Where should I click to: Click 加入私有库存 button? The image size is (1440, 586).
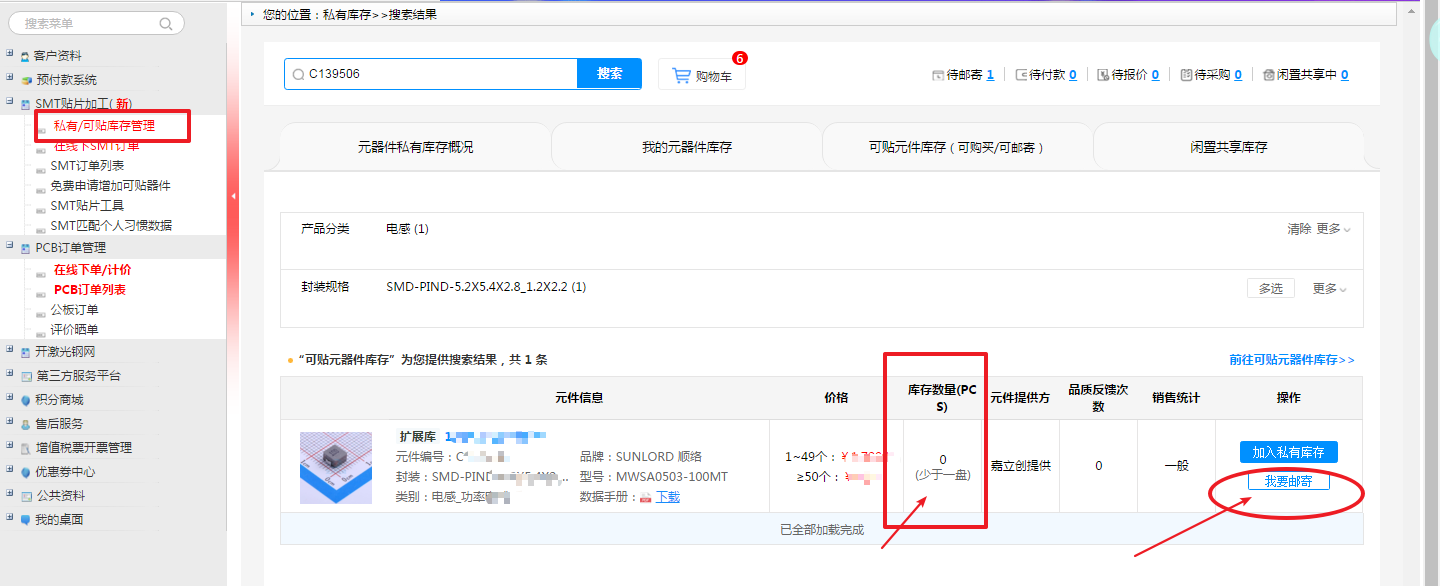pyautogui.click(x=1288, y=452)
